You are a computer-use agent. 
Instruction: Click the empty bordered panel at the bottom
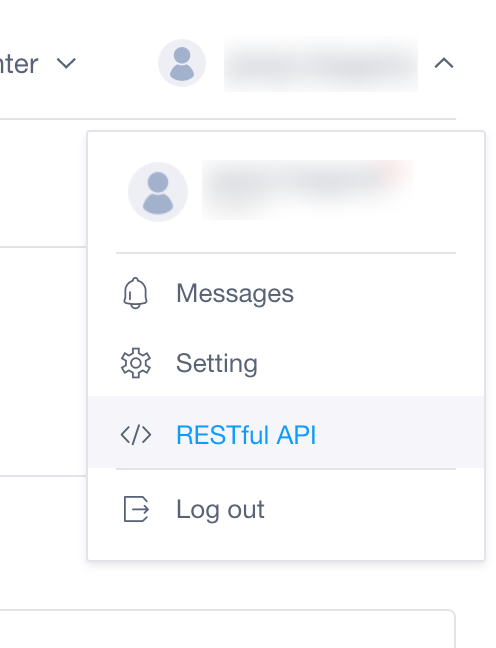pyautogui.click(x=227, y=629)
